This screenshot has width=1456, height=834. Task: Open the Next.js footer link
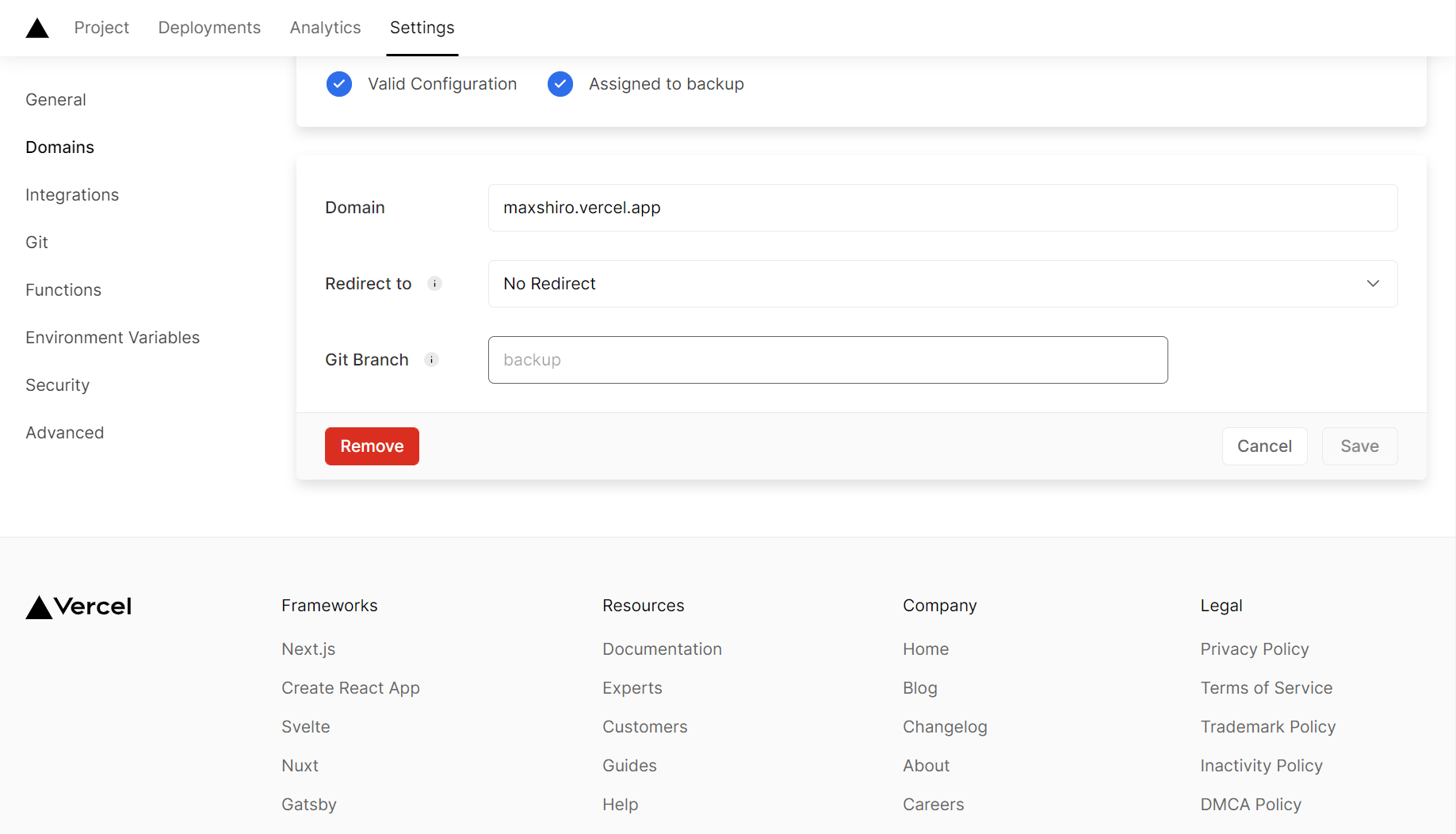point(308,649)
